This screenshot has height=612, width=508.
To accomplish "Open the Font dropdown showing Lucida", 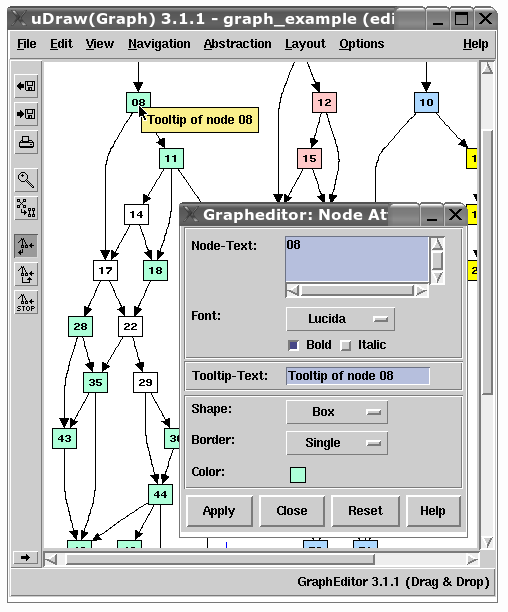I will pos(340,319).
